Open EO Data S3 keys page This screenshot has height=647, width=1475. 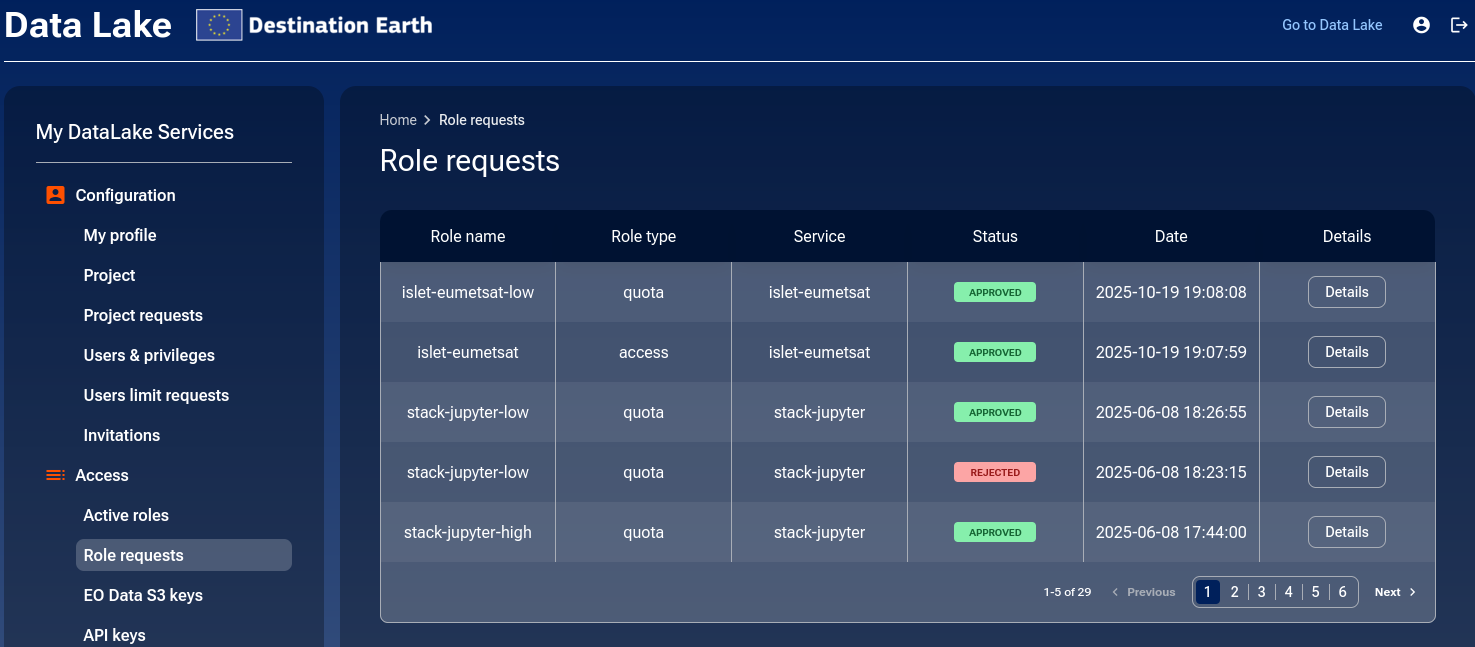tap(143, 595)
